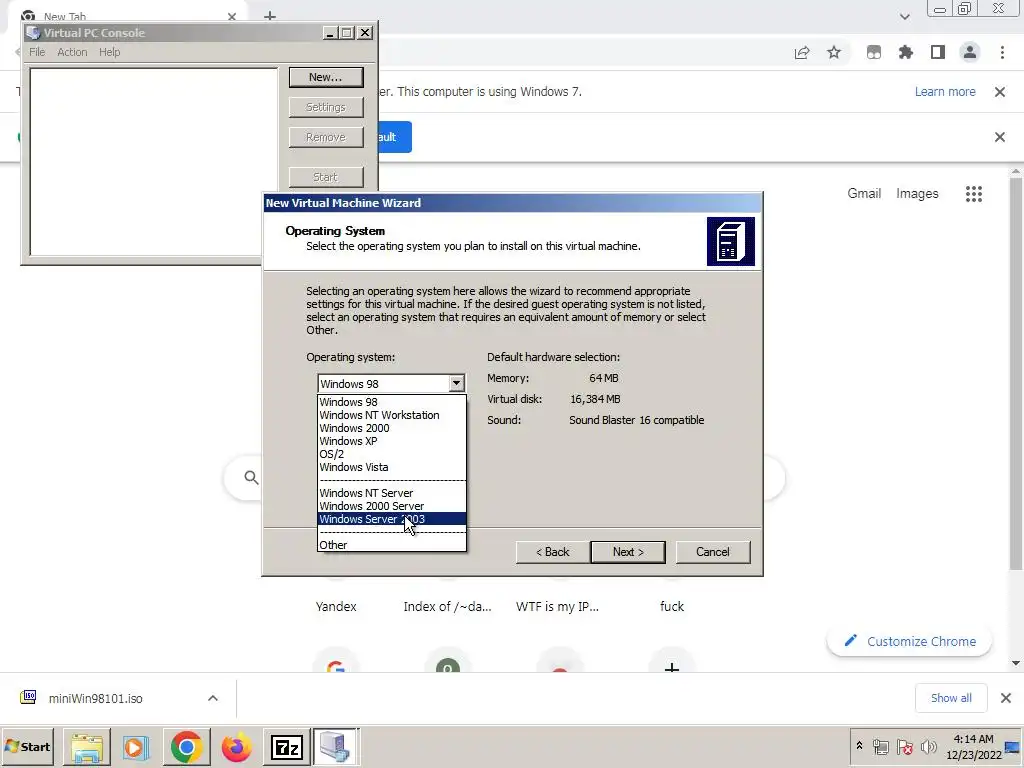Open miniWin98101.iso download item
This screenshot has width=1024, height=768.
(x=95, y=699)
